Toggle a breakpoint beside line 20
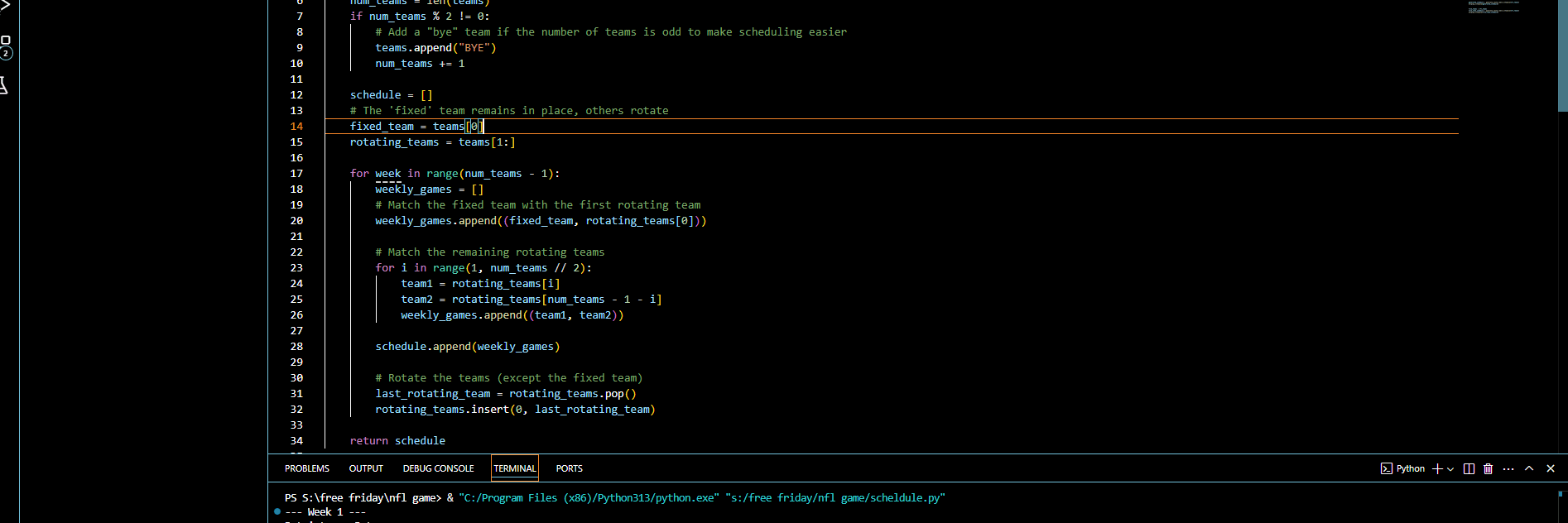This screenshot has height=523, width=1568. [x=281, y=220]
